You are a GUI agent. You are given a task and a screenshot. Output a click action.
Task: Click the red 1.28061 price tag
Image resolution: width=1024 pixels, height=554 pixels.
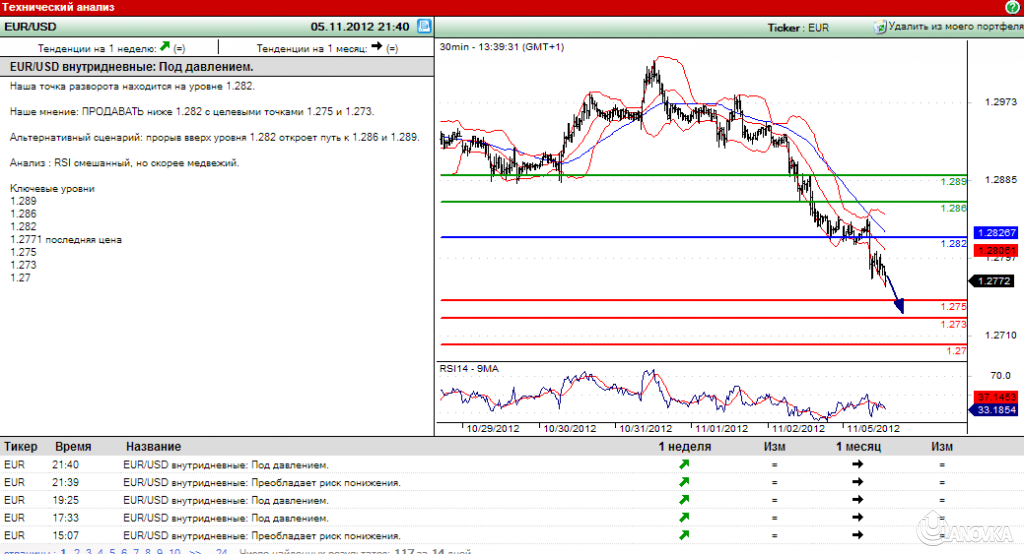point(996,250)
